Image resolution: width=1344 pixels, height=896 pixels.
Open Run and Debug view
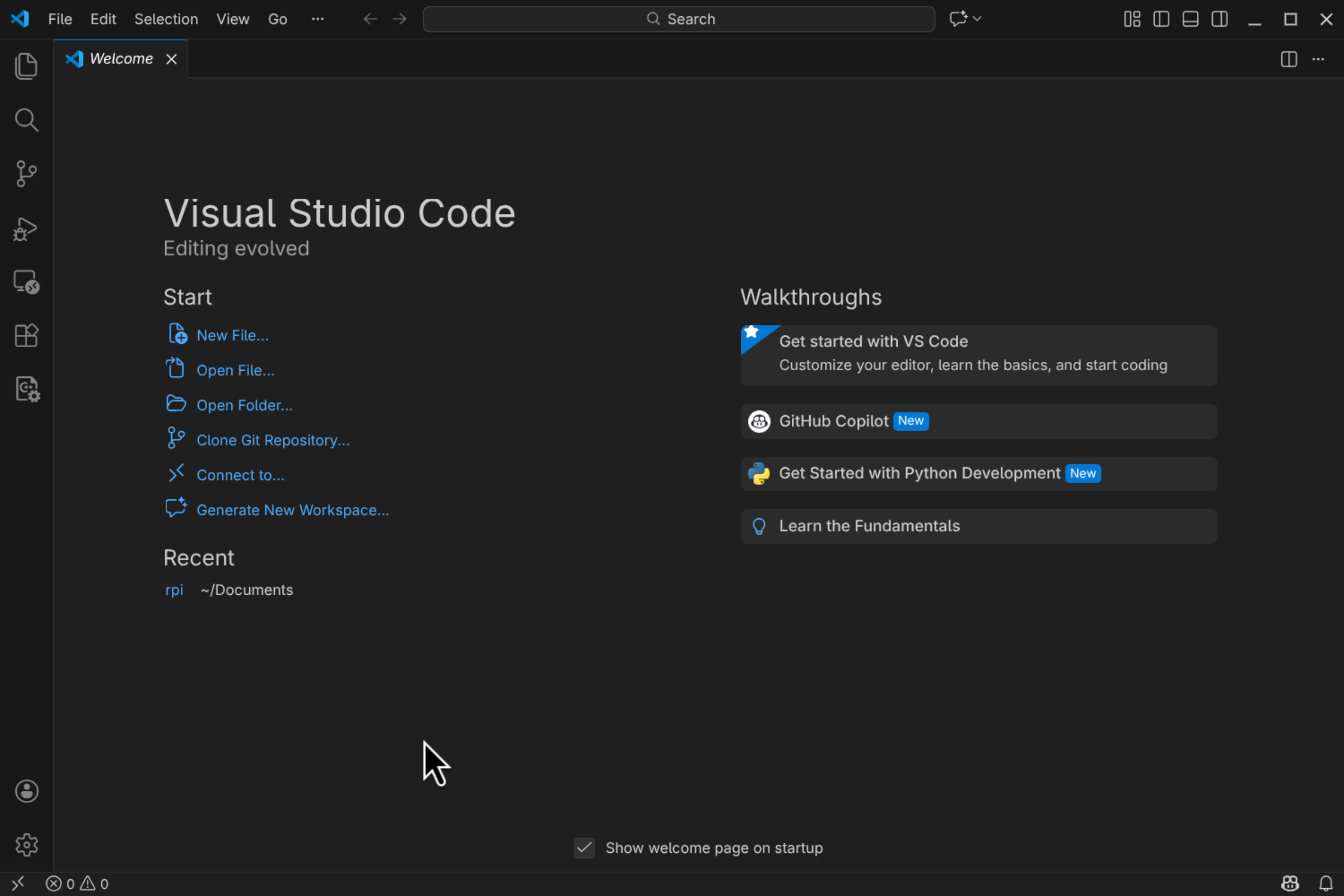(x=26, y=228)
